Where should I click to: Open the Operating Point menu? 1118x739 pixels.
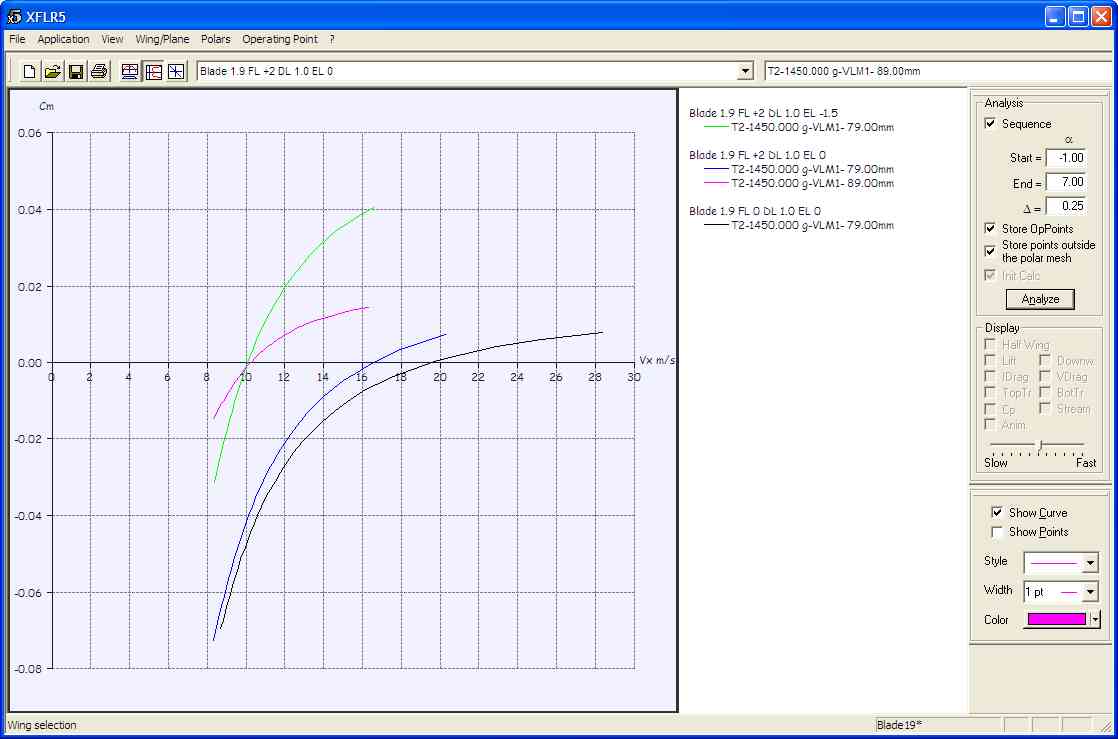(x=279, y=39)
